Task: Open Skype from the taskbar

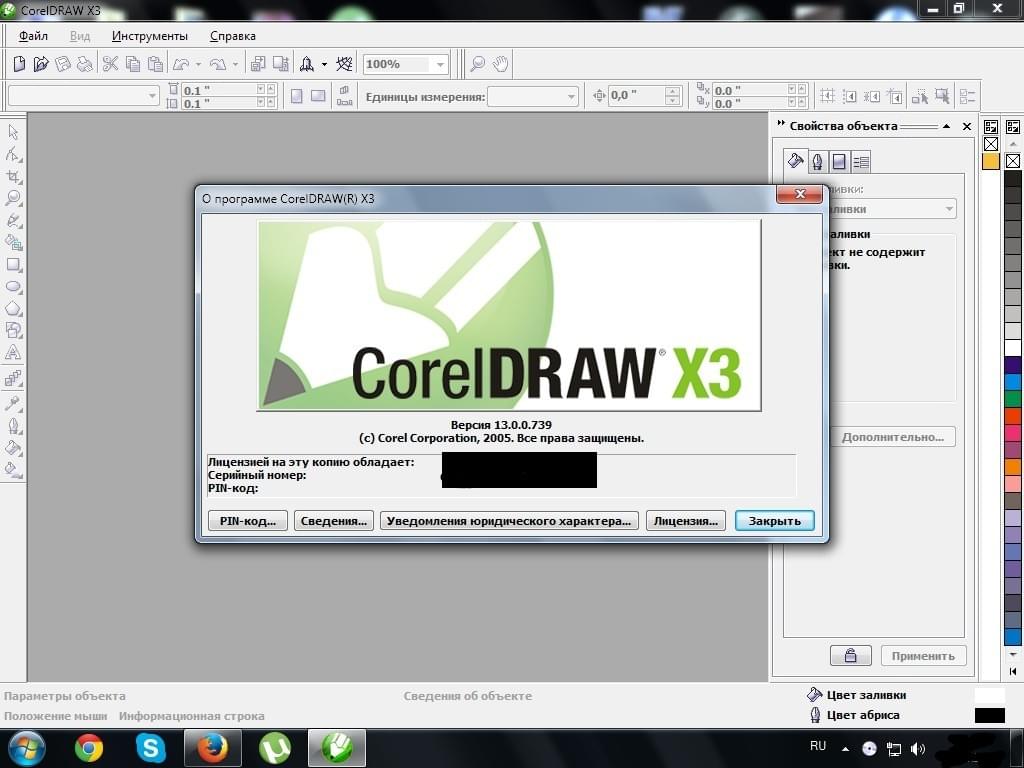Action: 150,748
